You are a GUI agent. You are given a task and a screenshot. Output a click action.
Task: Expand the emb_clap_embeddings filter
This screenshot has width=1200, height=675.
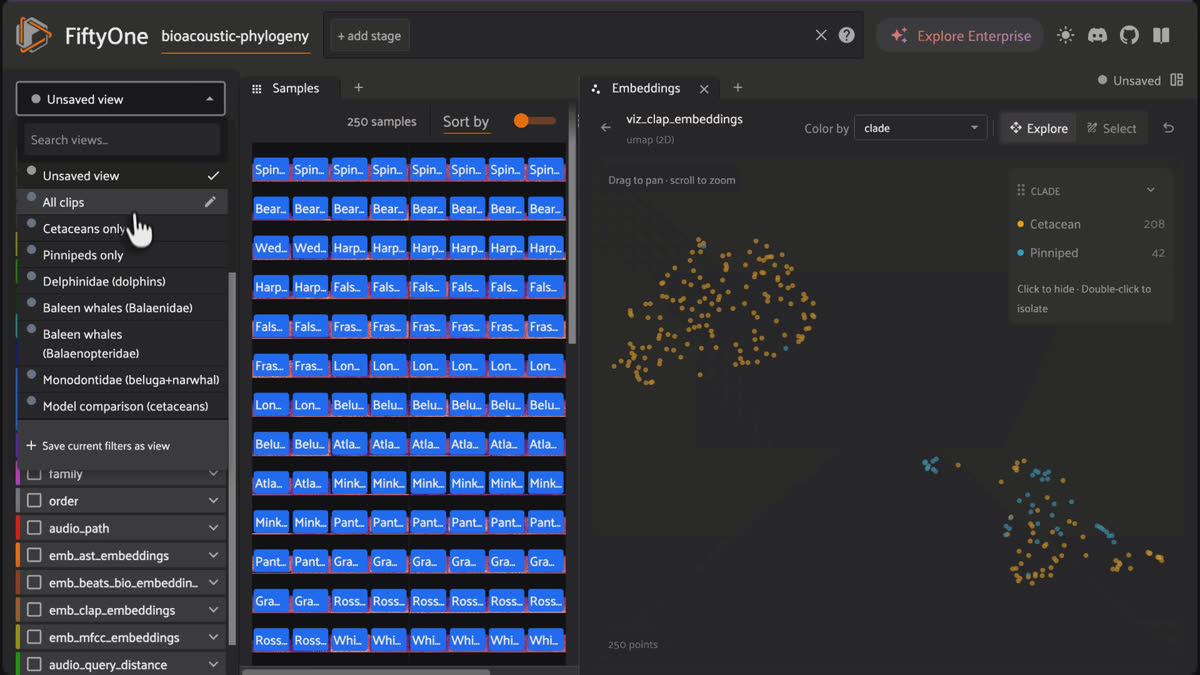point(213,610)
